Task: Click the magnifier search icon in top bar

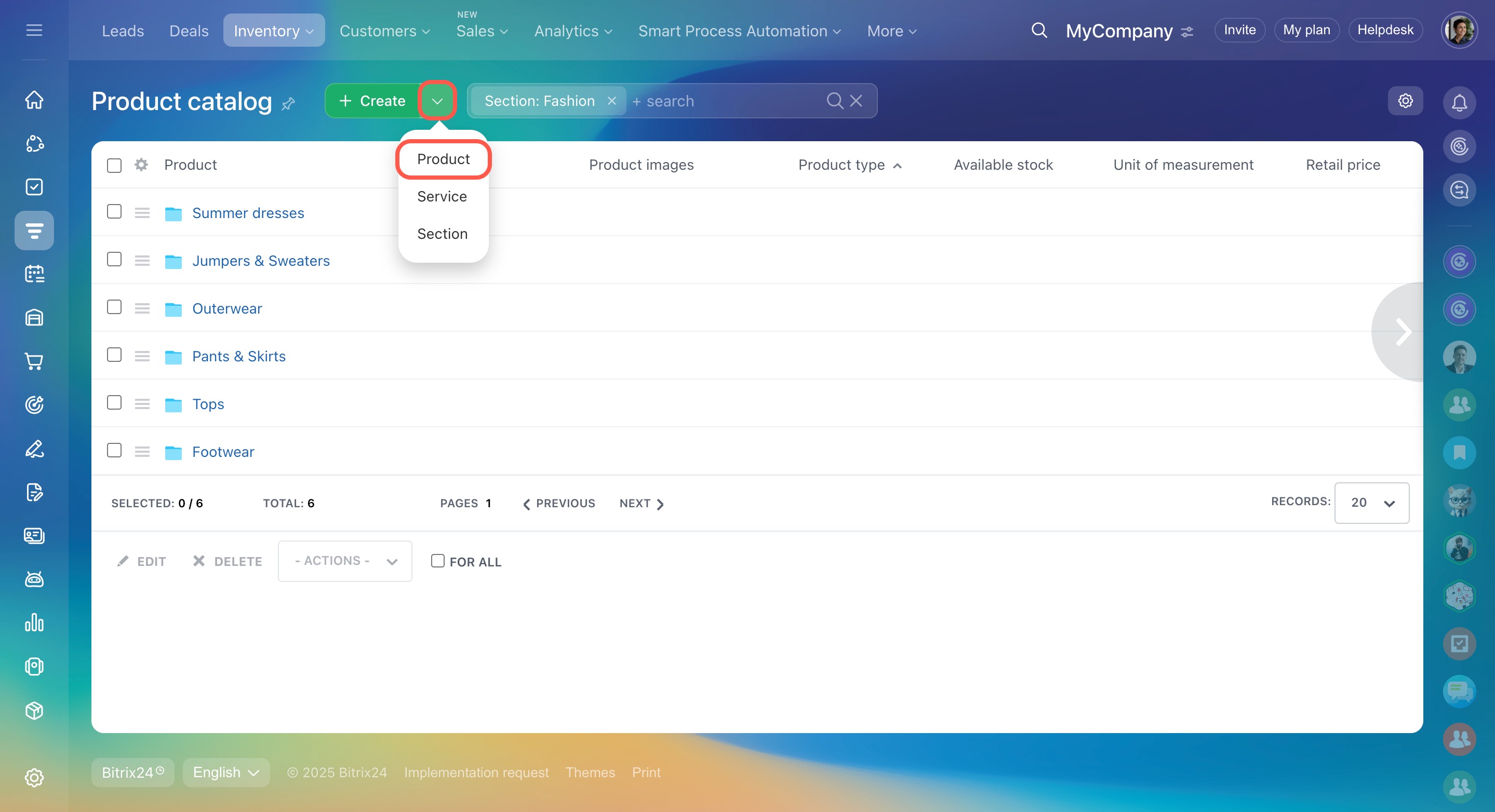Action: pos(1039,30)
